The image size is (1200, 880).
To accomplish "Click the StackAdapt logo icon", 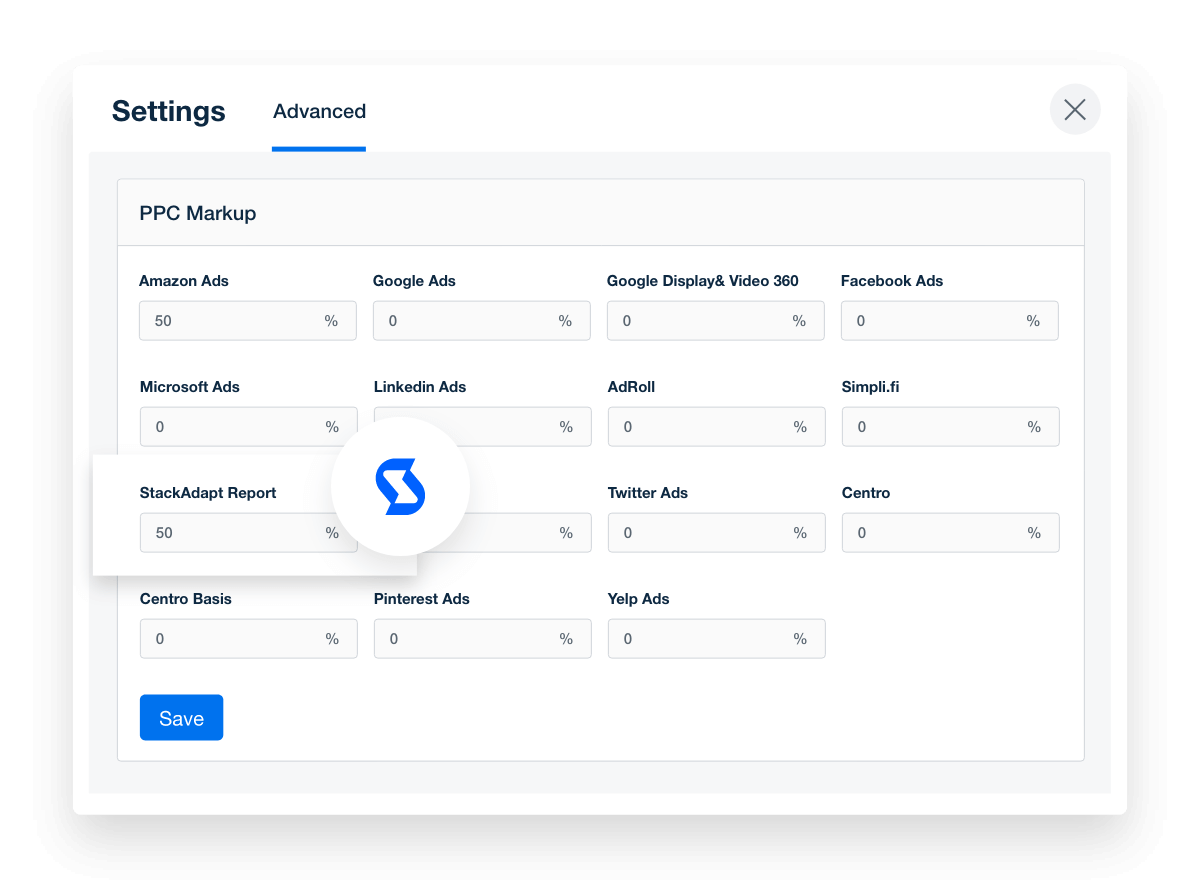I will coord(400,487).
